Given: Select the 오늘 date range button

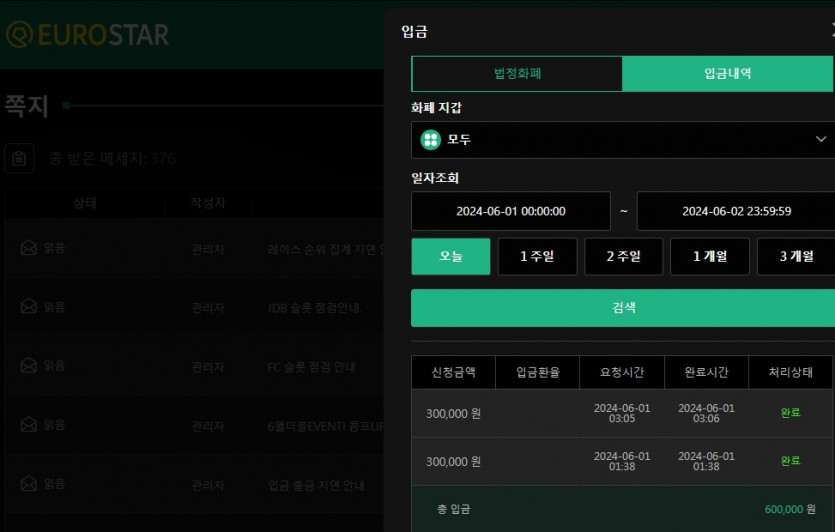Looking at the screenshot, I should click(x=451, y=256).
